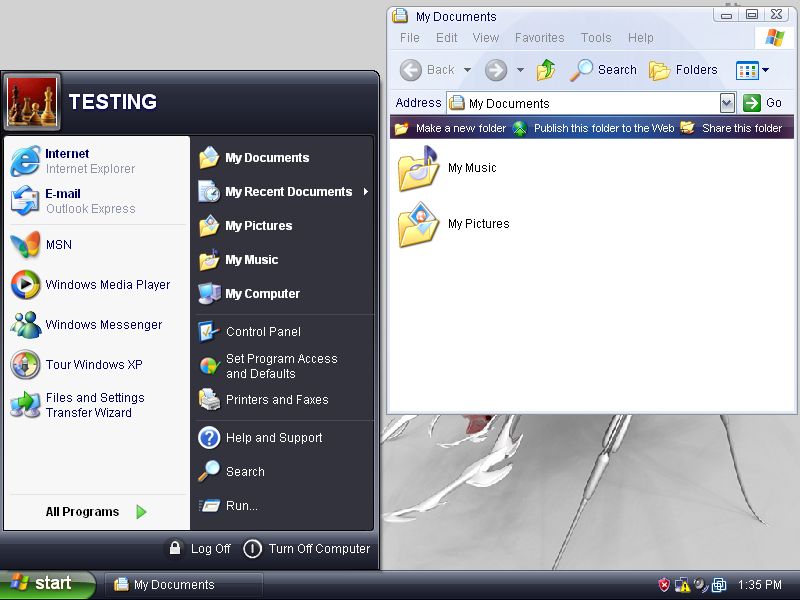Click Make a new folder
This screenshot has width=800, height=600.
coord(450,128)
